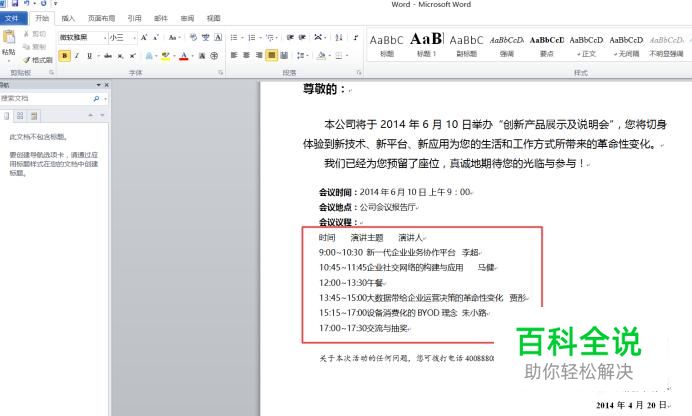Click the Distributed alignment icon
Screen dimensions: 692x416
[284, 55]
